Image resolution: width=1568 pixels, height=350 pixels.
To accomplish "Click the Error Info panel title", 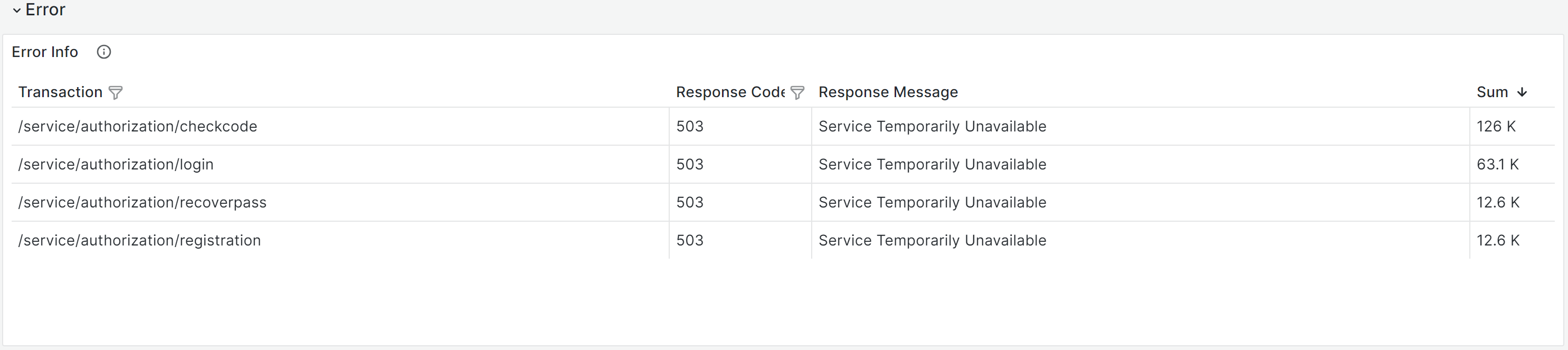I will point(45,52).
